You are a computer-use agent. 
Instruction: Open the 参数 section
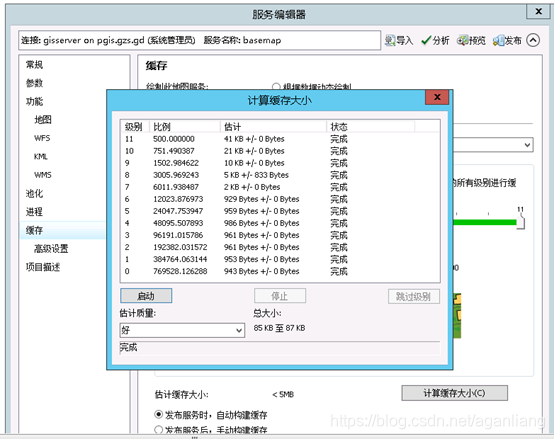(34, 83)
